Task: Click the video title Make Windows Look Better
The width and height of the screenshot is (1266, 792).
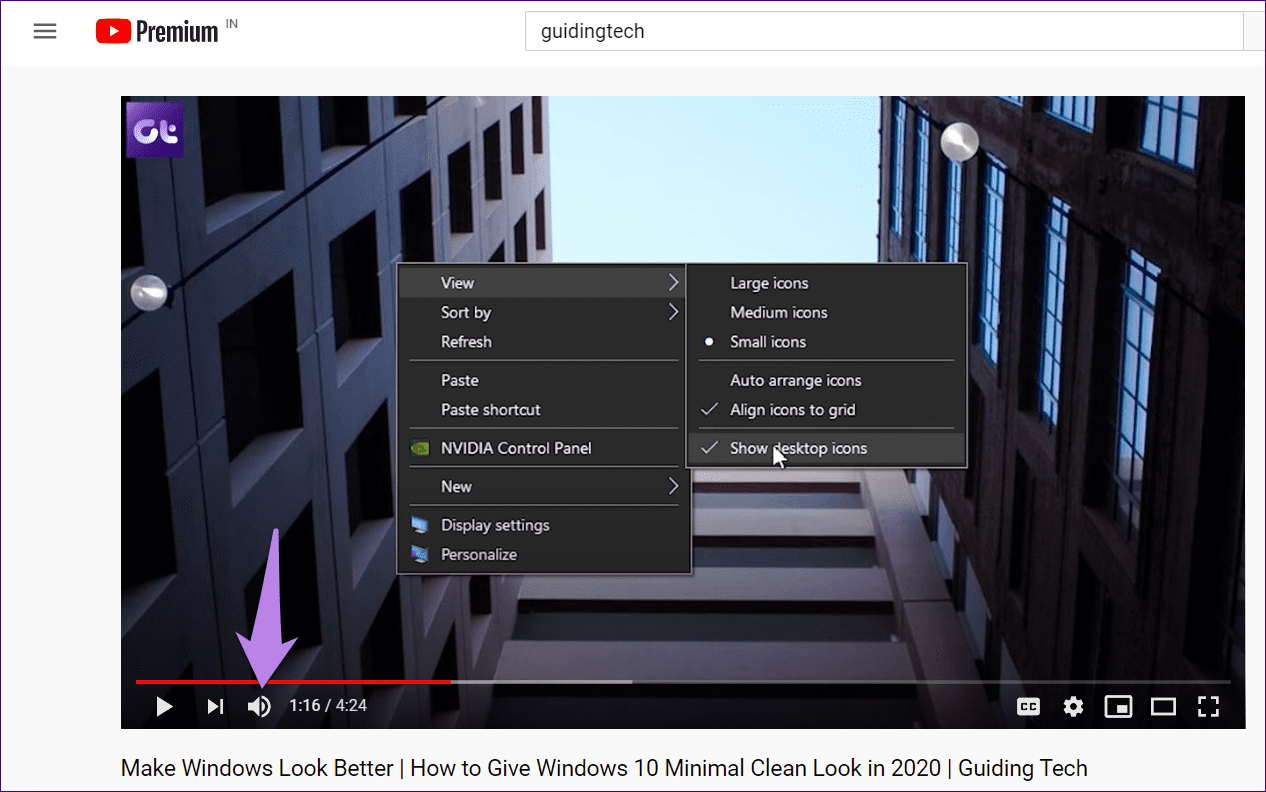Action: coord(604,768)
